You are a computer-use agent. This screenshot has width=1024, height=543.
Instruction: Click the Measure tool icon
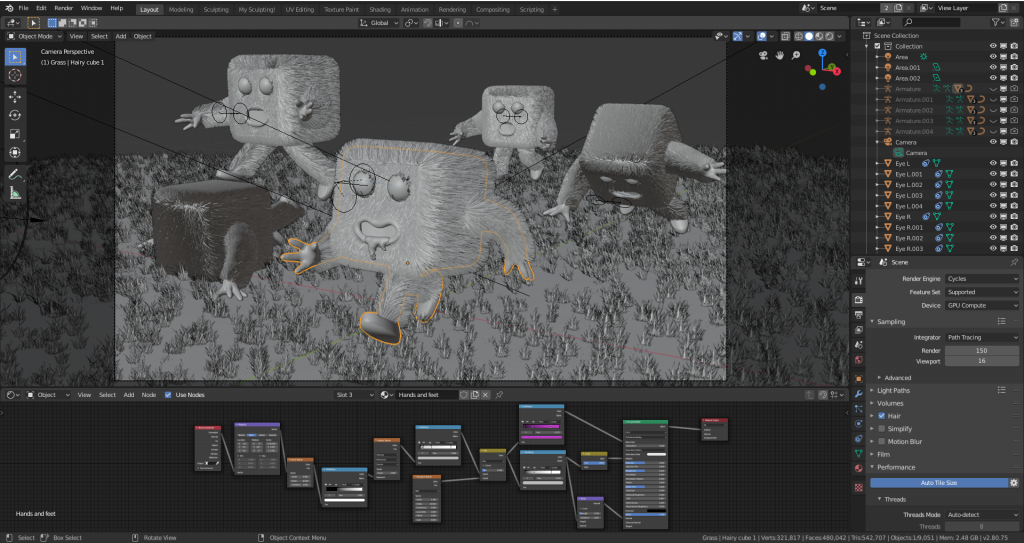[15, 193]
